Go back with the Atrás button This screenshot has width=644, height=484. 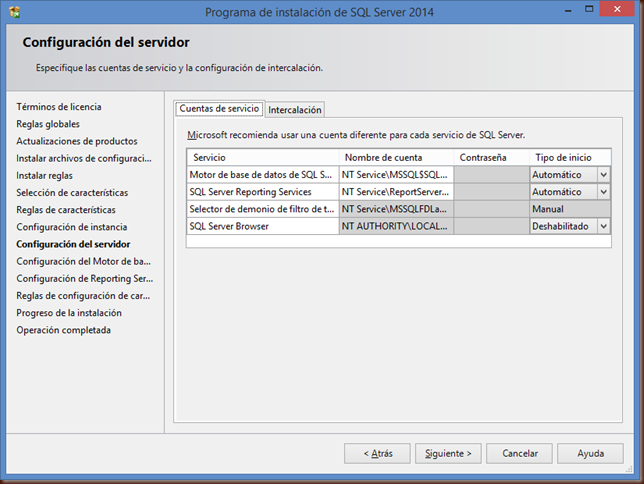pyautogui.click(x=377, y=453)
